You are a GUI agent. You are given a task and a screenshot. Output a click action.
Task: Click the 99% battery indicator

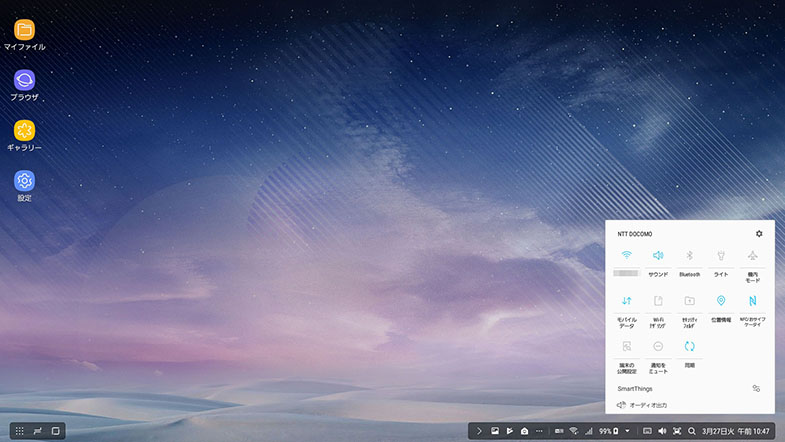[609, 431]
